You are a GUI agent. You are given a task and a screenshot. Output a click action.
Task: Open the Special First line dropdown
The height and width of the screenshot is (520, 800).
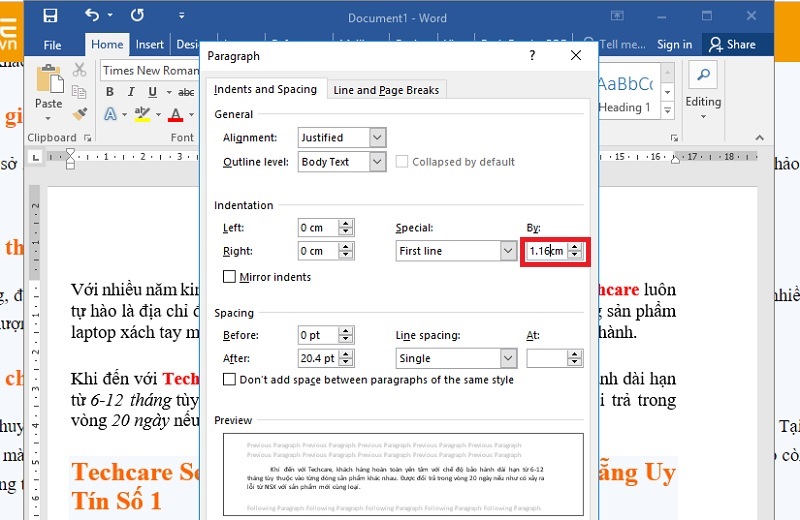tap(508, 251)
